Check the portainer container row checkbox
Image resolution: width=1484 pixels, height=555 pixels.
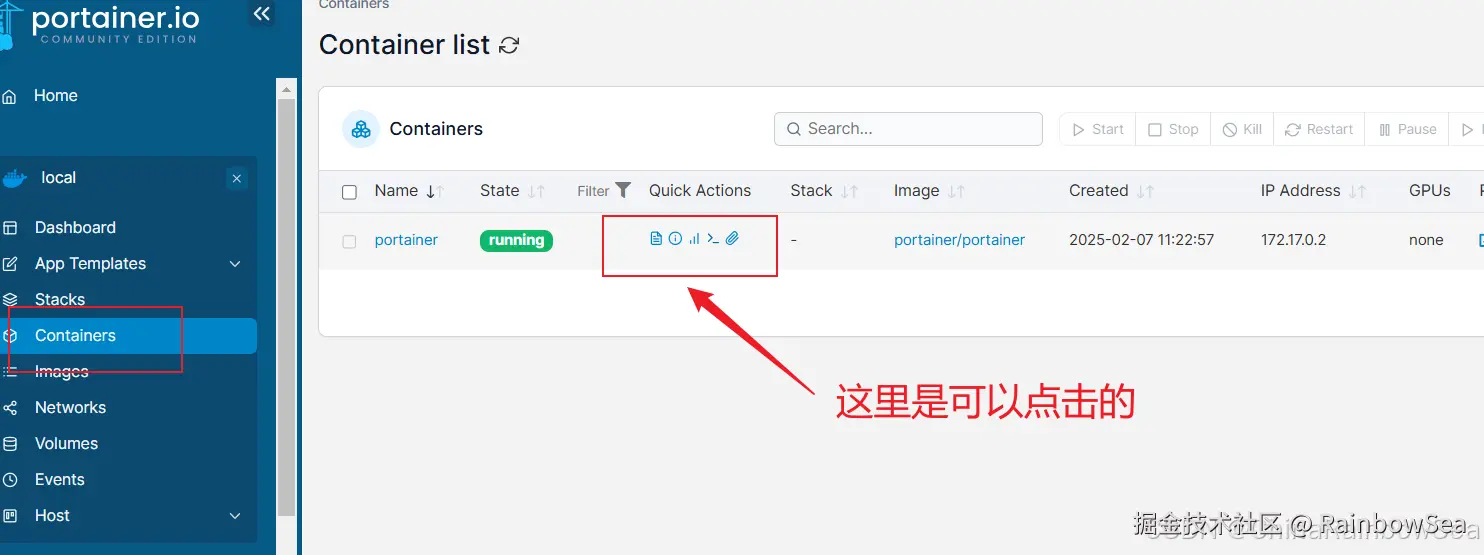tap(349, 241)
